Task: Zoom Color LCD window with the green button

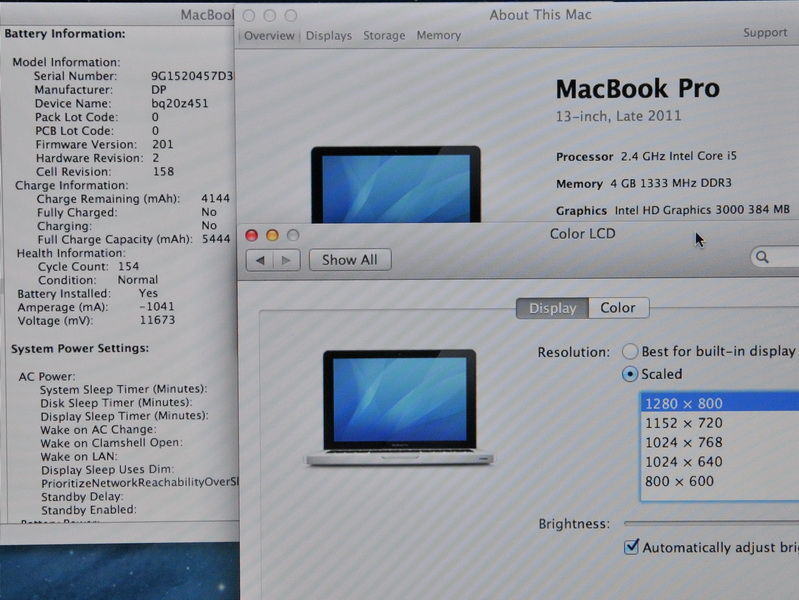Action: click(292, 235)
